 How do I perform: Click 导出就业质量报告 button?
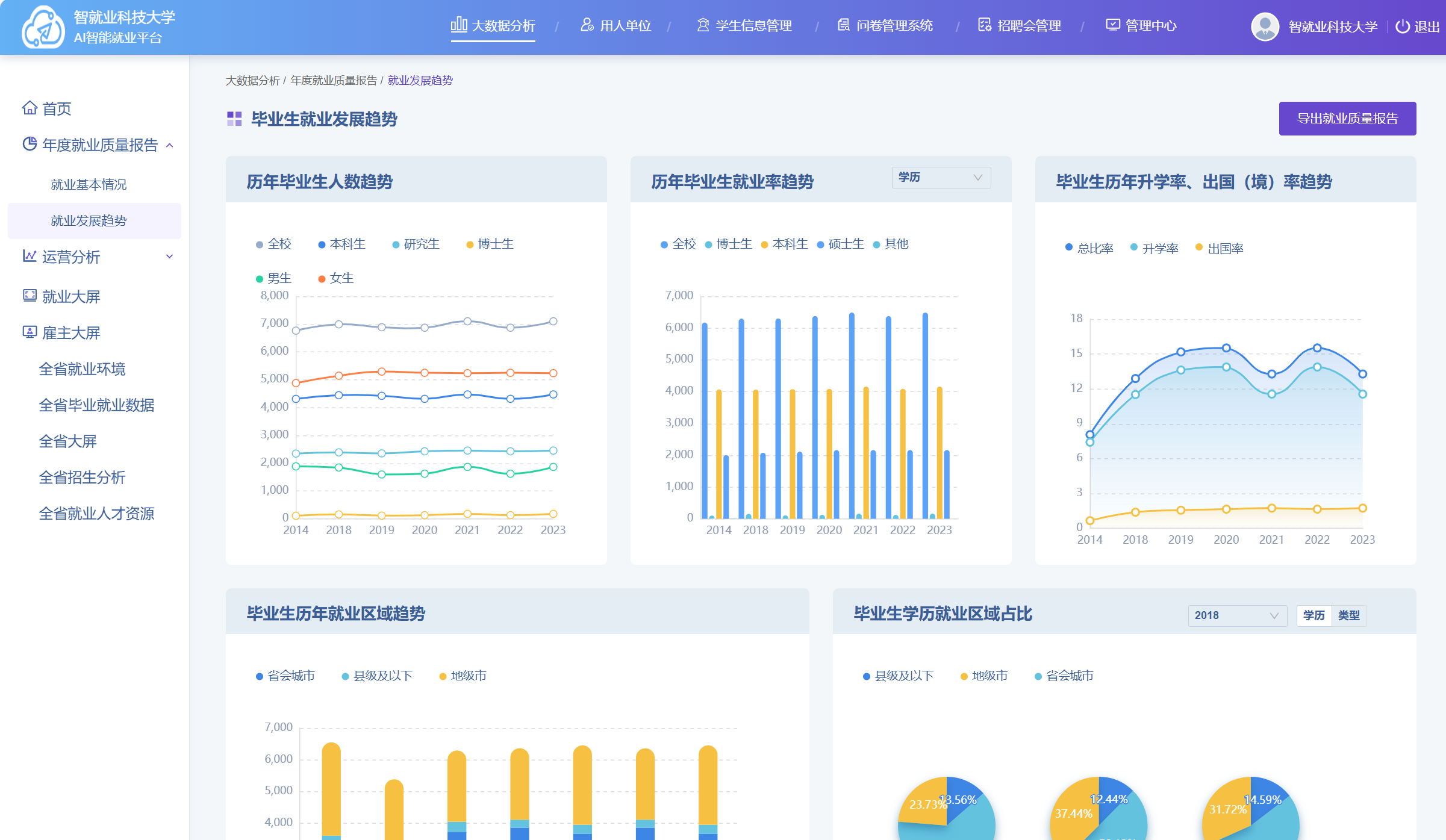(x=1347, y=119)
